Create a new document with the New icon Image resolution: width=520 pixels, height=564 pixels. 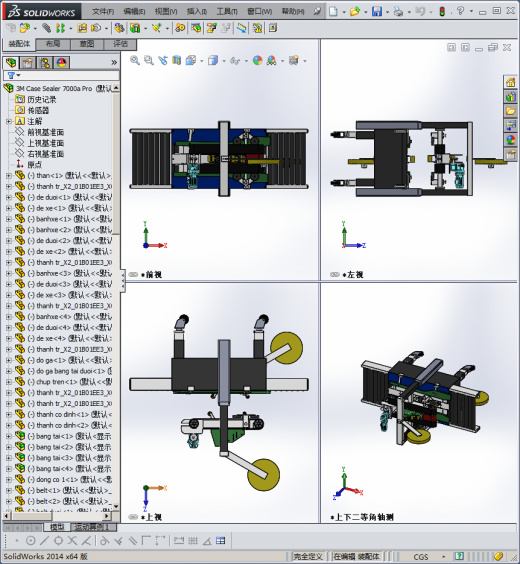333,12
